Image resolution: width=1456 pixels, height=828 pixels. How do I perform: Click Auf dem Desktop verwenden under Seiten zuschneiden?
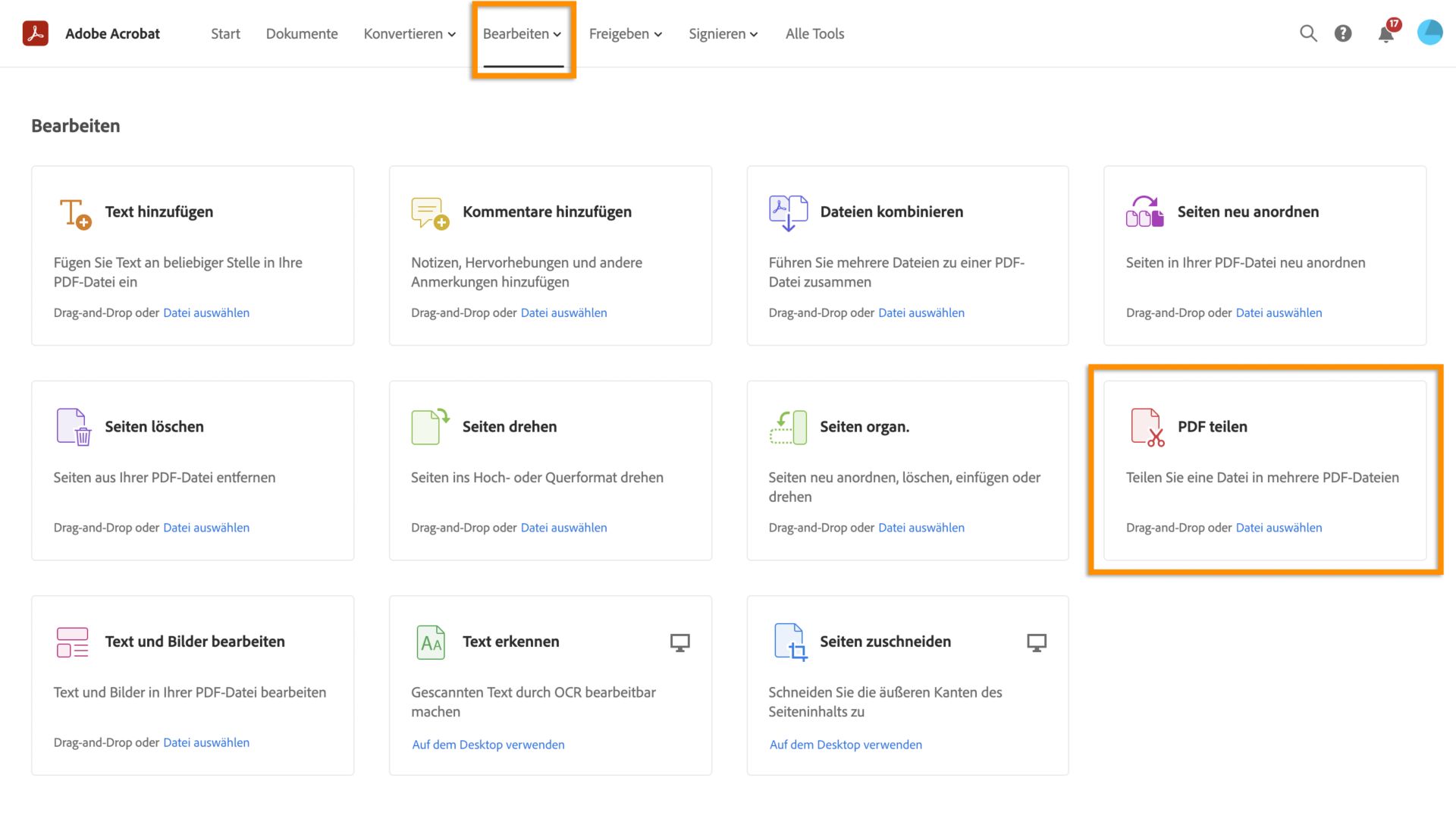846,745
